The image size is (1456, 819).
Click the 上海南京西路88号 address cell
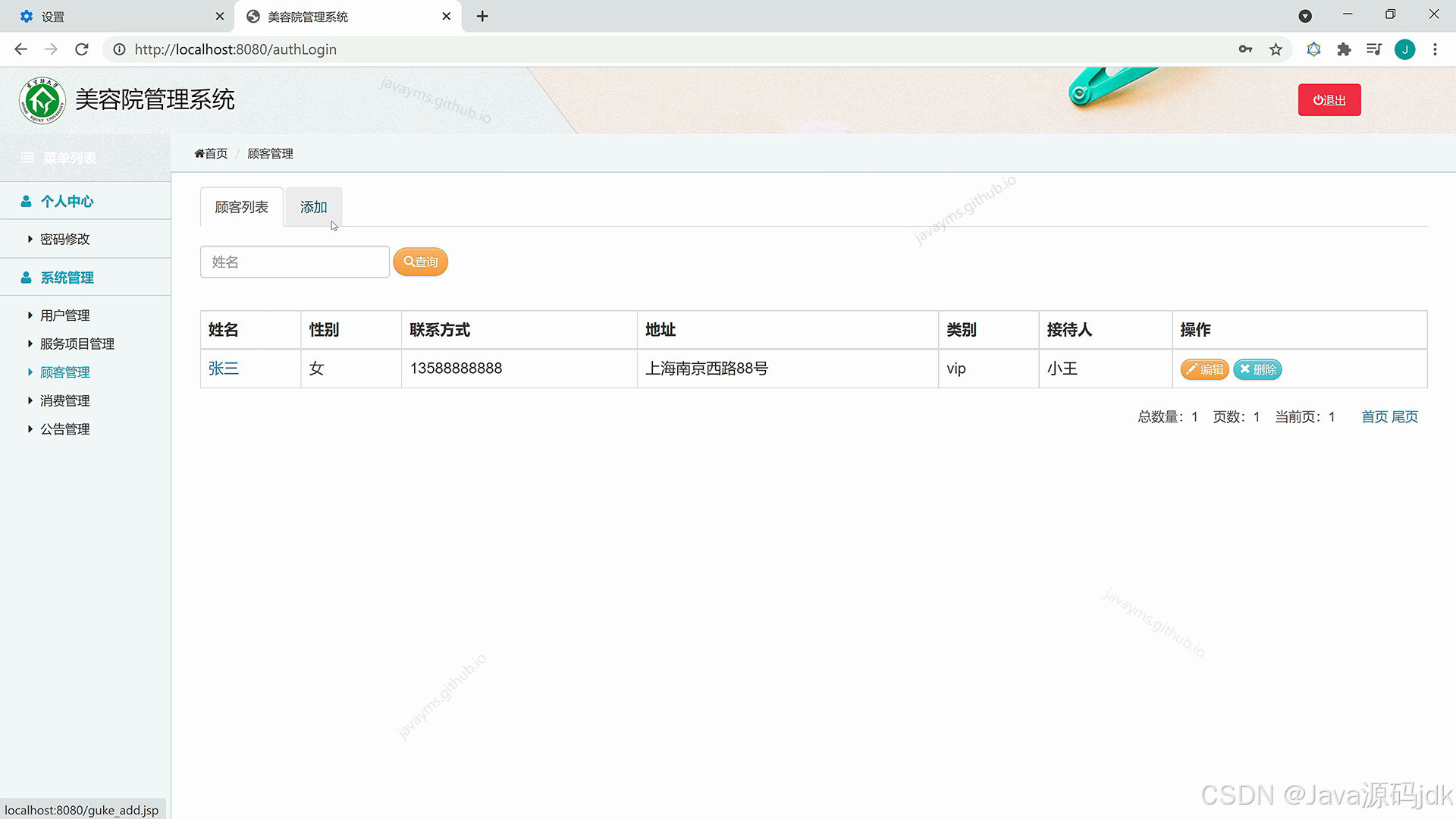(x=787, y=369)
